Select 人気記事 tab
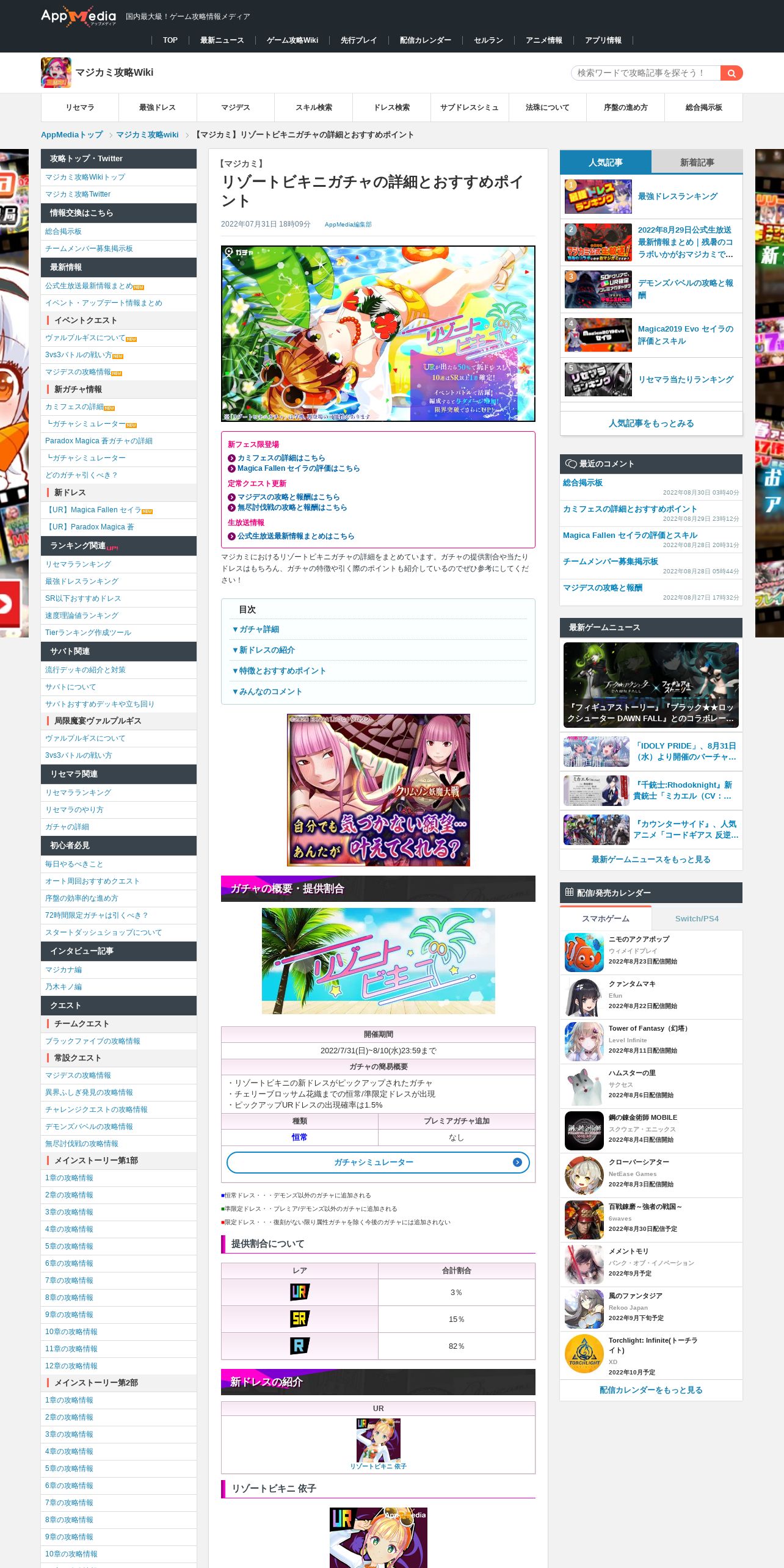This screenshot has height=1568, width=784. 606,162
